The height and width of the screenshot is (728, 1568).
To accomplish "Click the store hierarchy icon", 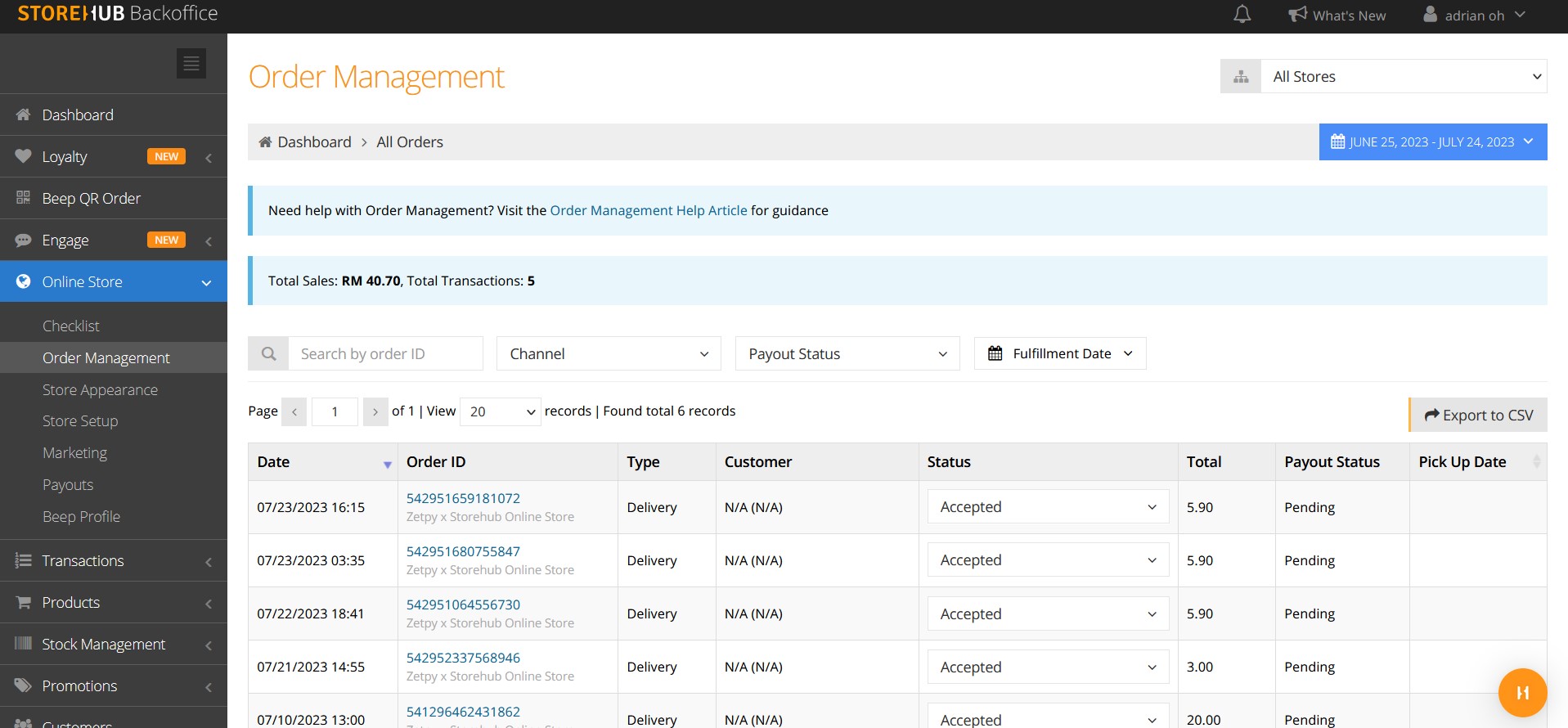I will (x=1240, y=77).
